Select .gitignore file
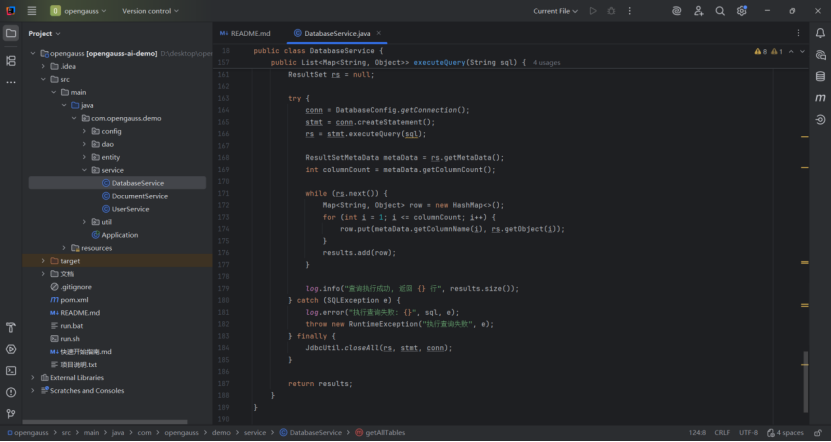 (x=76, y=287)
